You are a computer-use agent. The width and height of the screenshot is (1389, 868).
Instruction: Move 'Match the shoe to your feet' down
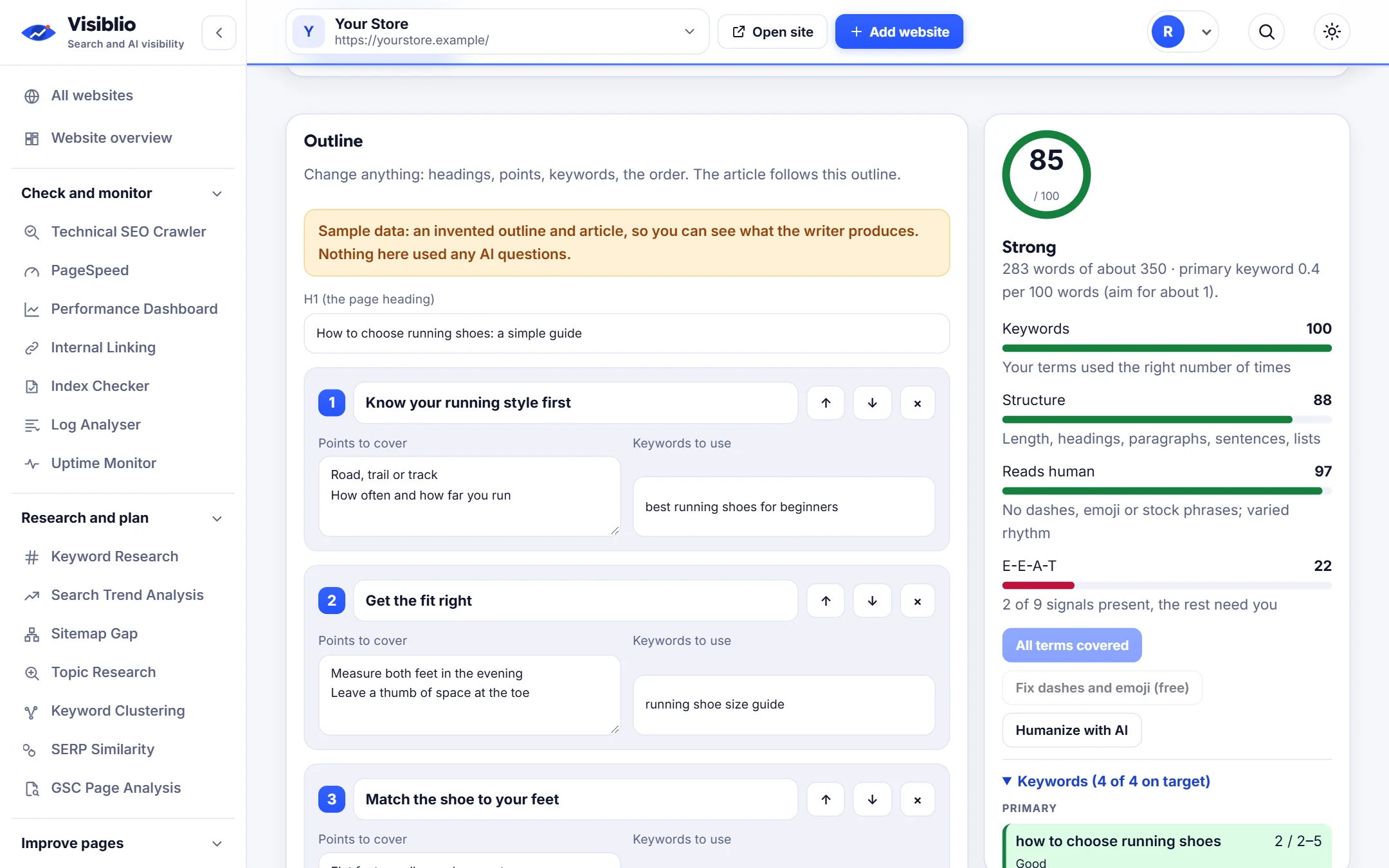pyautogui.click(x=872, y=800)
